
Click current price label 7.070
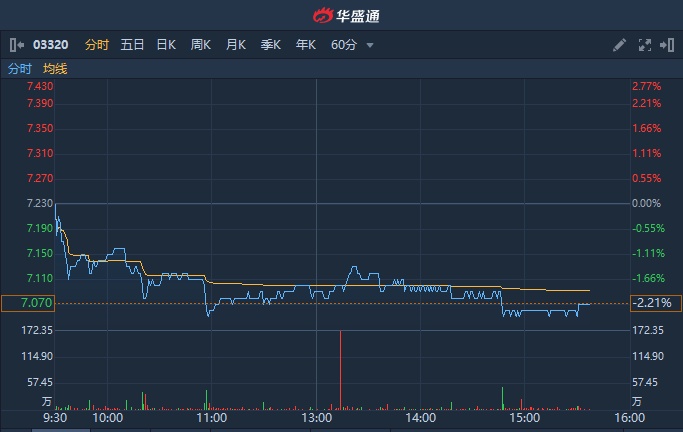coord(28,303)
